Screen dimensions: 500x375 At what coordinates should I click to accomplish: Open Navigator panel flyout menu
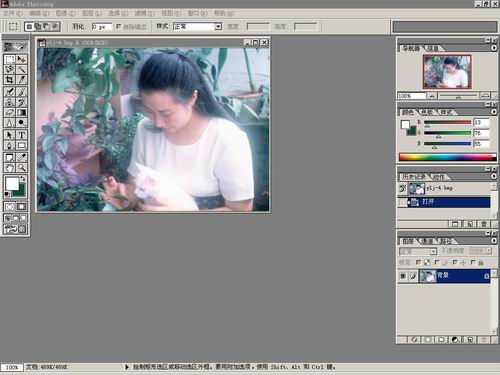click(494, 48)
